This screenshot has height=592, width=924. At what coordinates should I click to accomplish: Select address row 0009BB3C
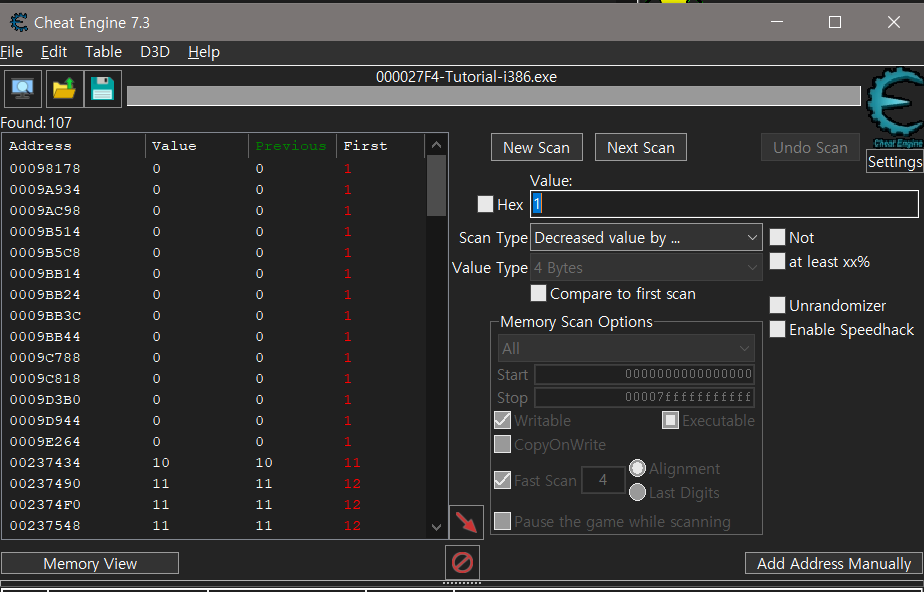pyautogui.click(x=214, y=316)
